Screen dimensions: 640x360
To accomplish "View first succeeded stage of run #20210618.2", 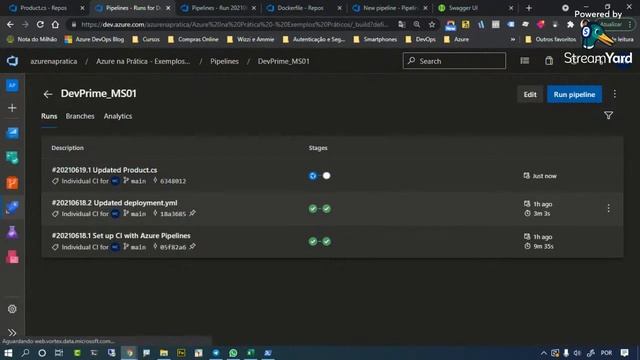I will [313, 209].
